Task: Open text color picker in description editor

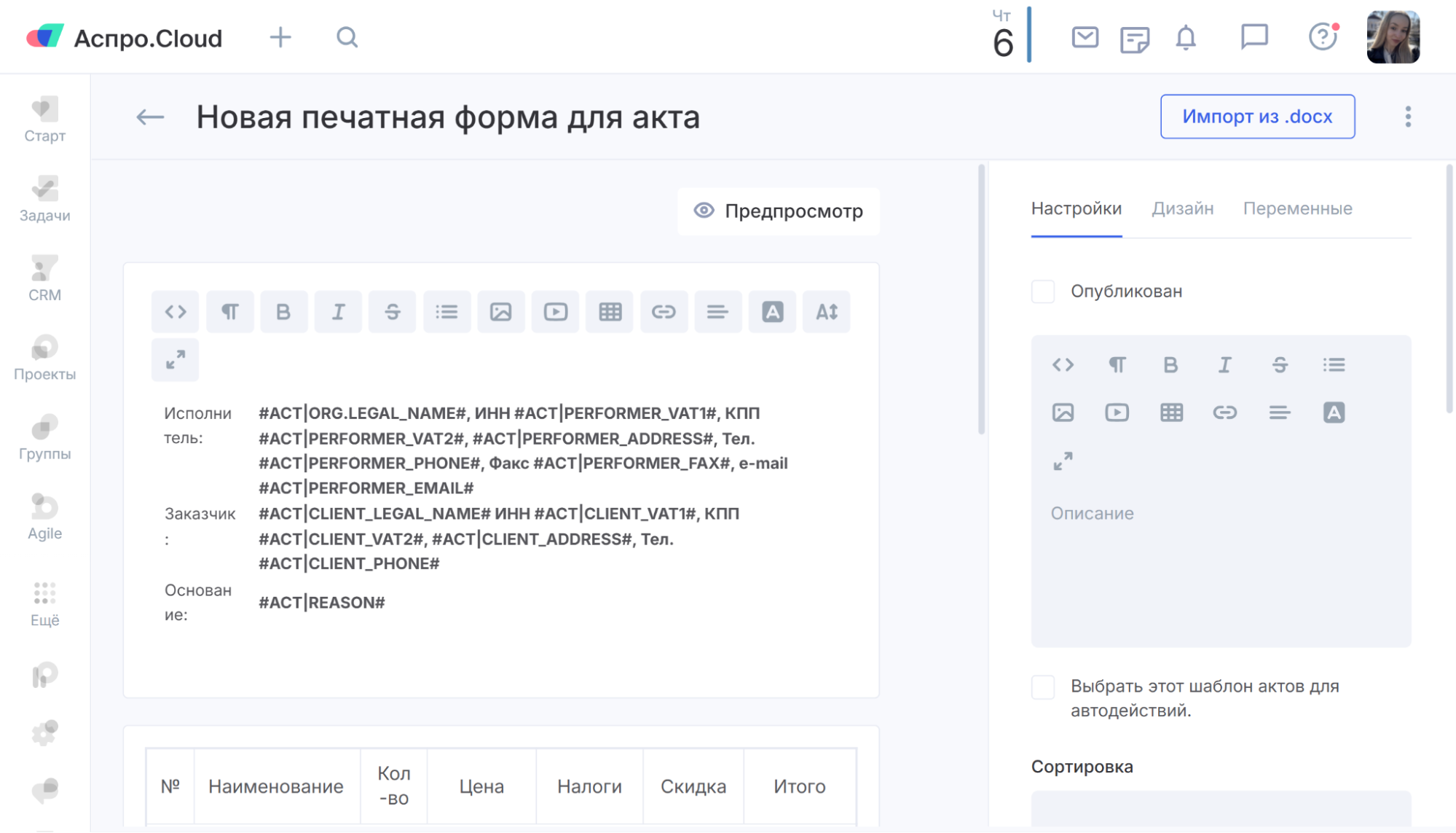Action: 1334,412
